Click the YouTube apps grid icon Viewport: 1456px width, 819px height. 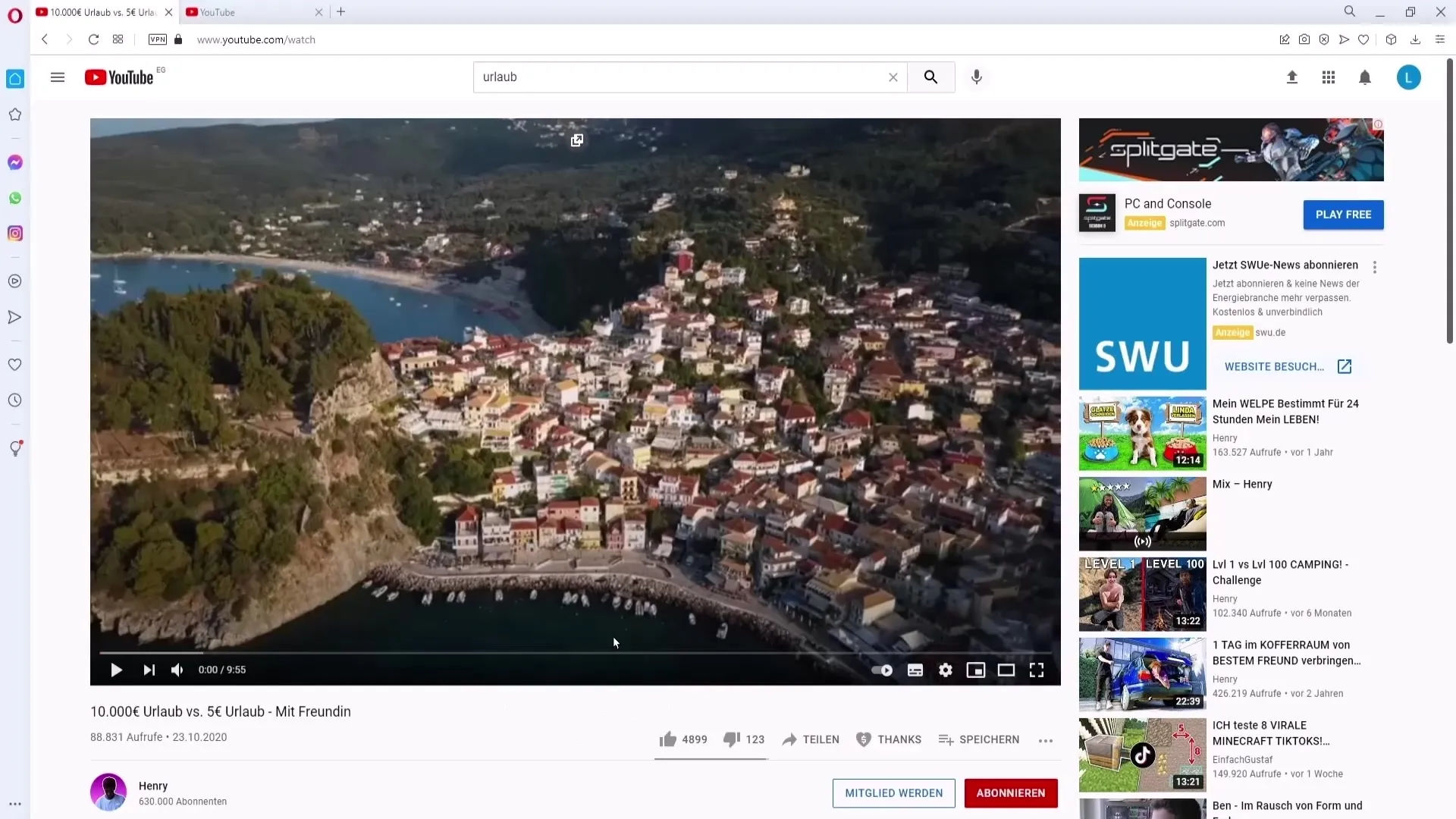1328,77
